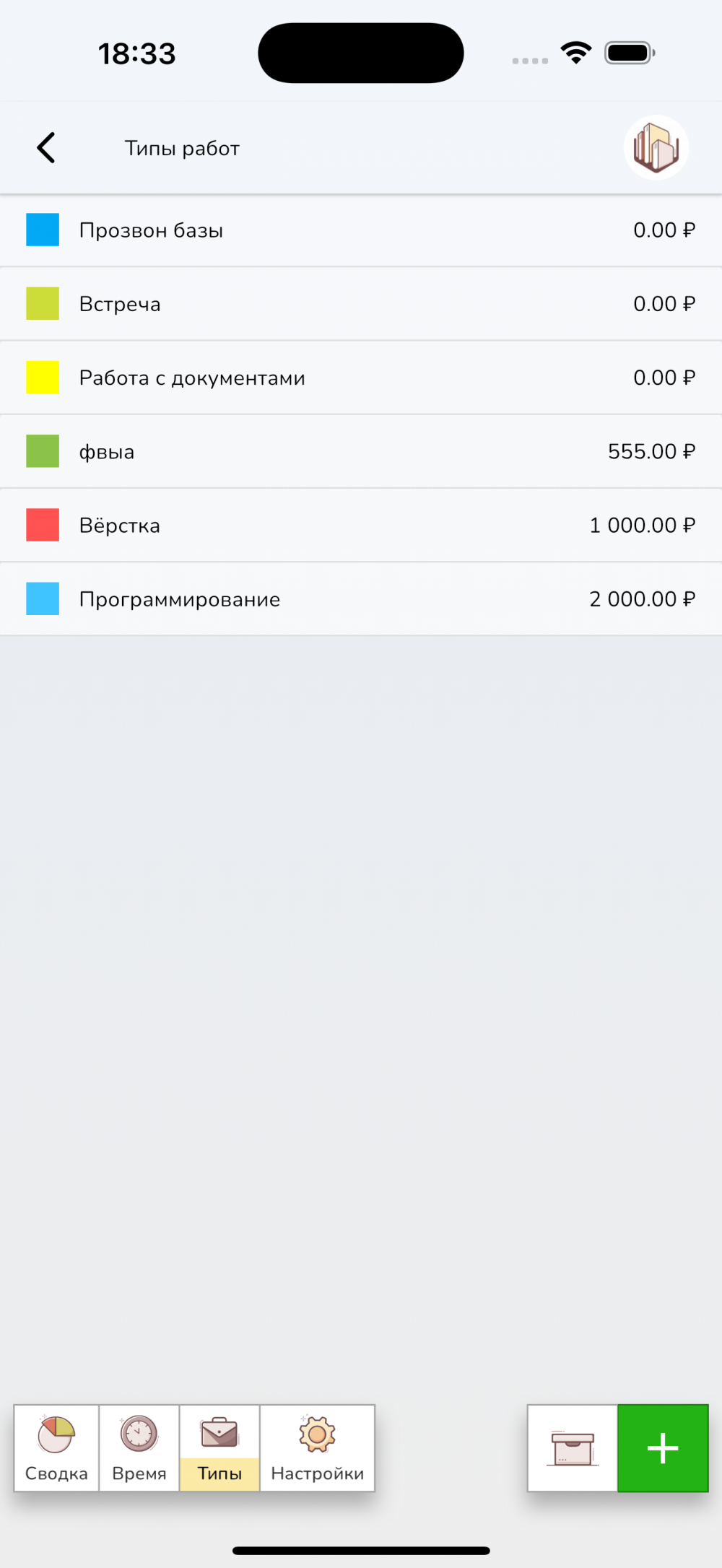The image size is (722, 1568).
Task: Open the Встреча work type
Action: [120, 304]
